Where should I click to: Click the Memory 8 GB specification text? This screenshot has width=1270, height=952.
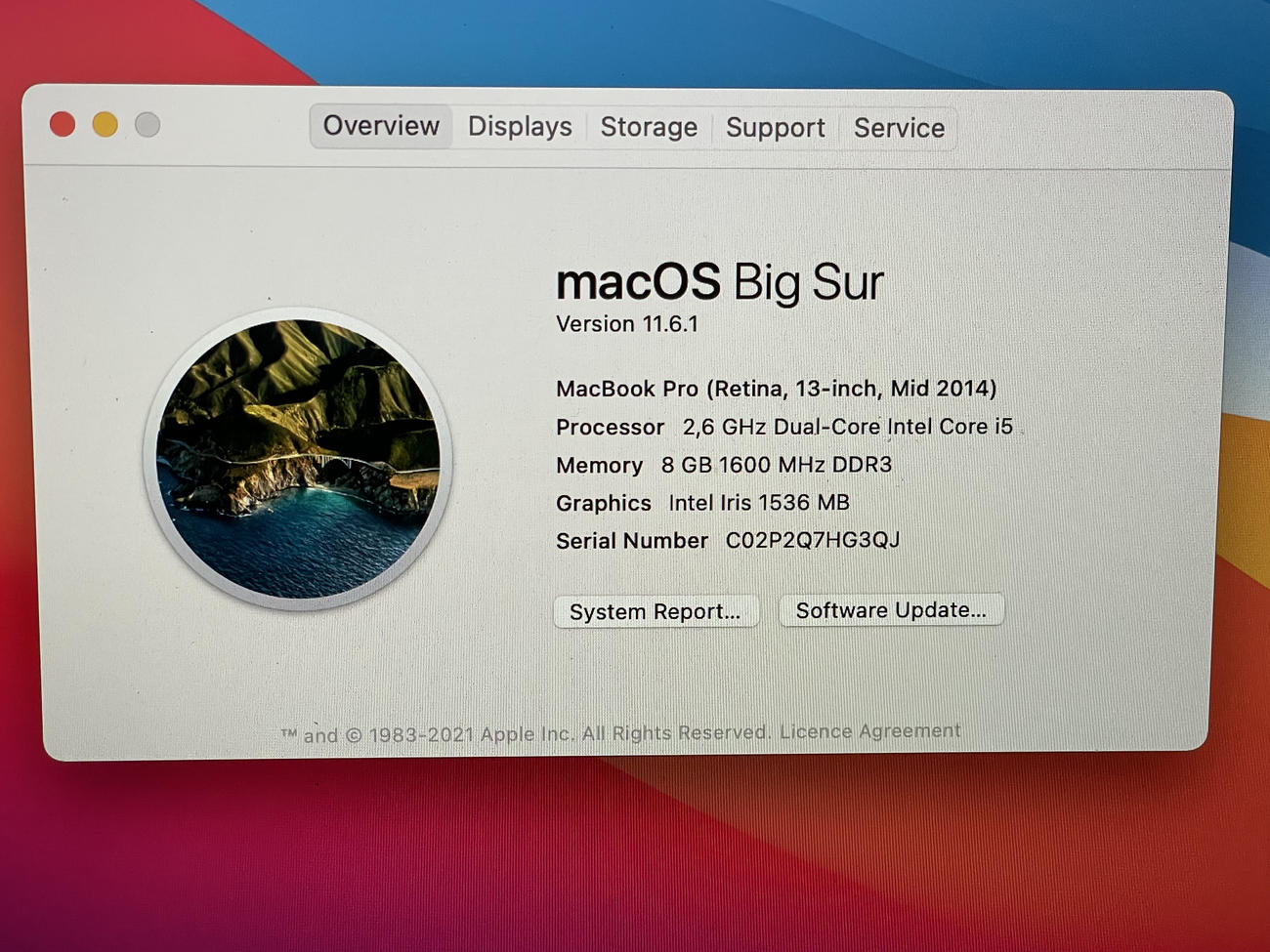point(723,465)
